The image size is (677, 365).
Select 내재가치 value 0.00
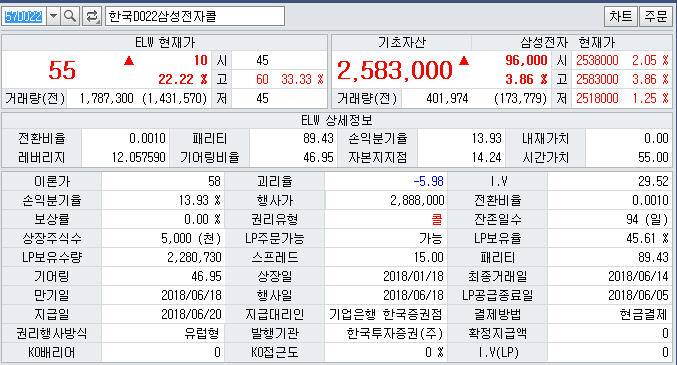tap(656, 138)
